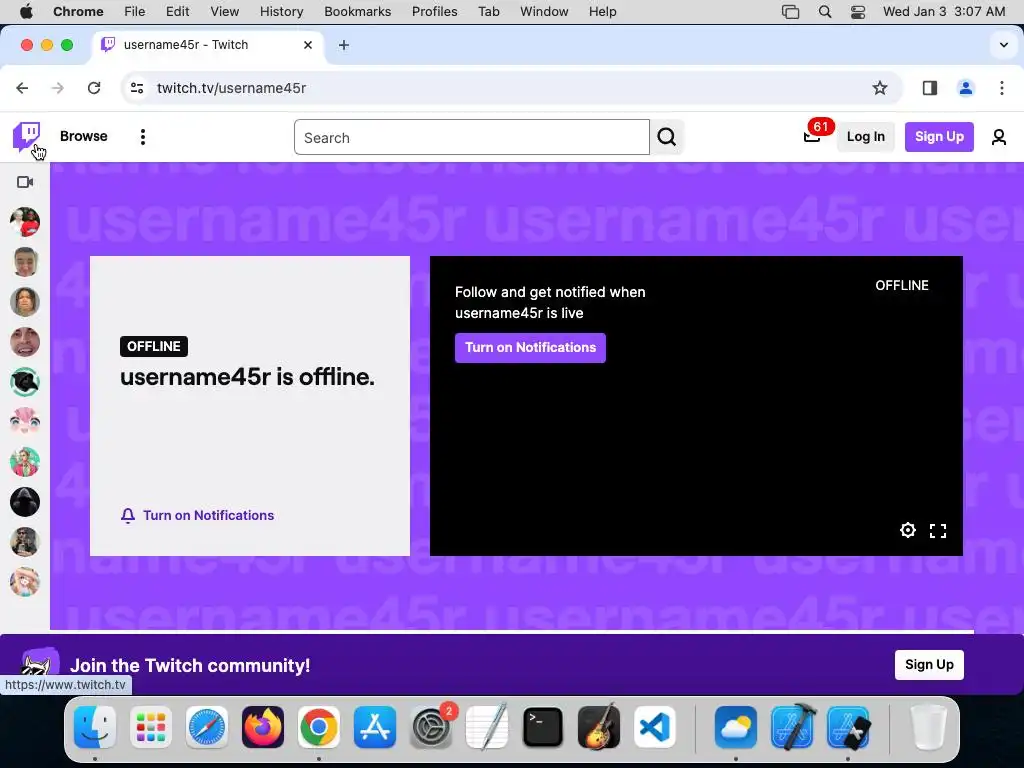Open the View menu
The image size is (1024, 768).
click(x=225, y=11)
